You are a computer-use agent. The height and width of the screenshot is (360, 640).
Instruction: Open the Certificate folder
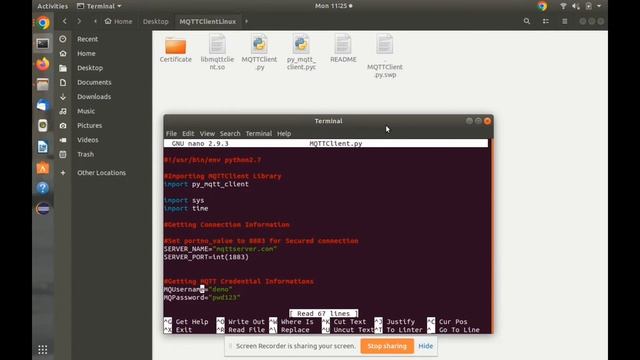[x=176, y=50]
